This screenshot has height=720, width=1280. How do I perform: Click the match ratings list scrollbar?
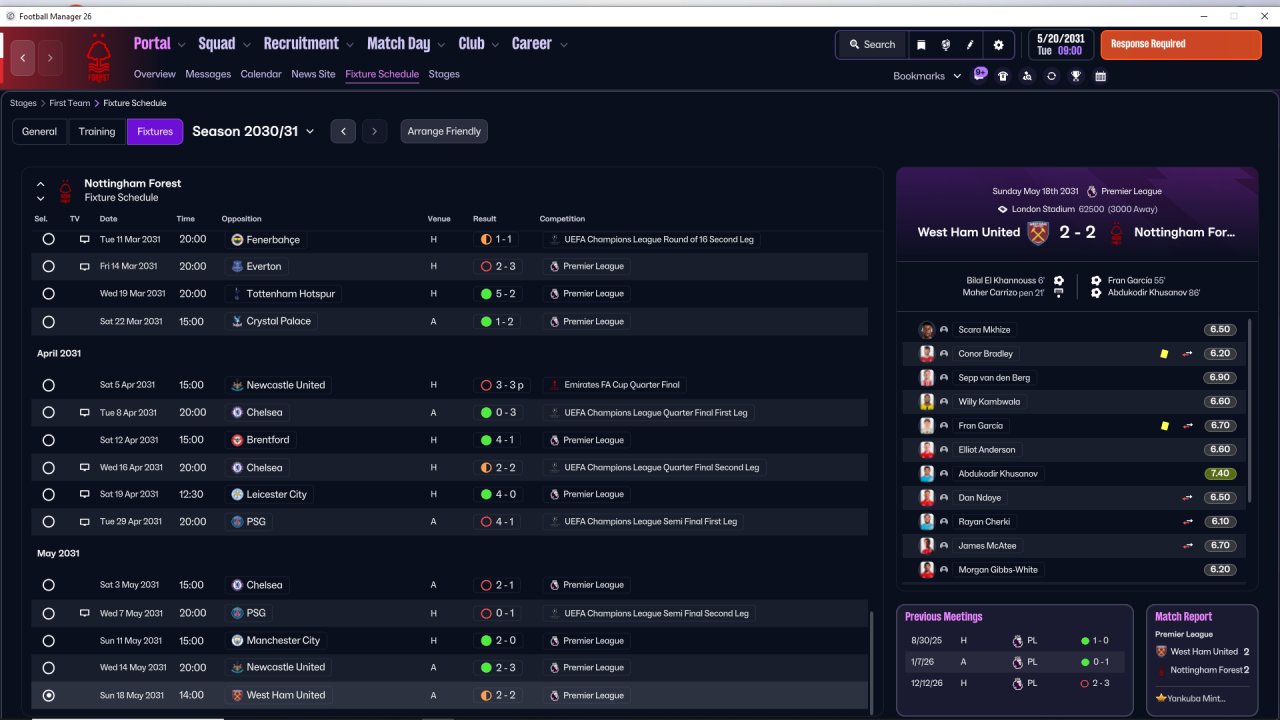click(x=1250, y=411)
